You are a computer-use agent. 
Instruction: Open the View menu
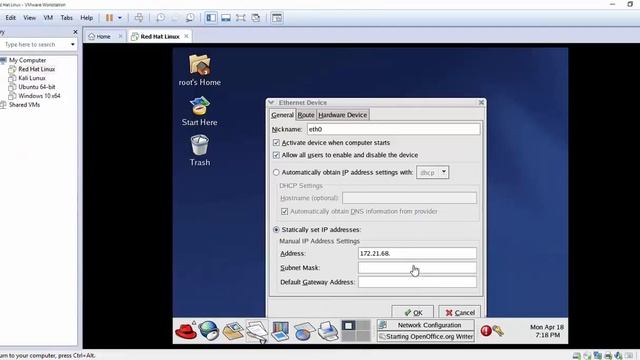click(x=29, y=18)
